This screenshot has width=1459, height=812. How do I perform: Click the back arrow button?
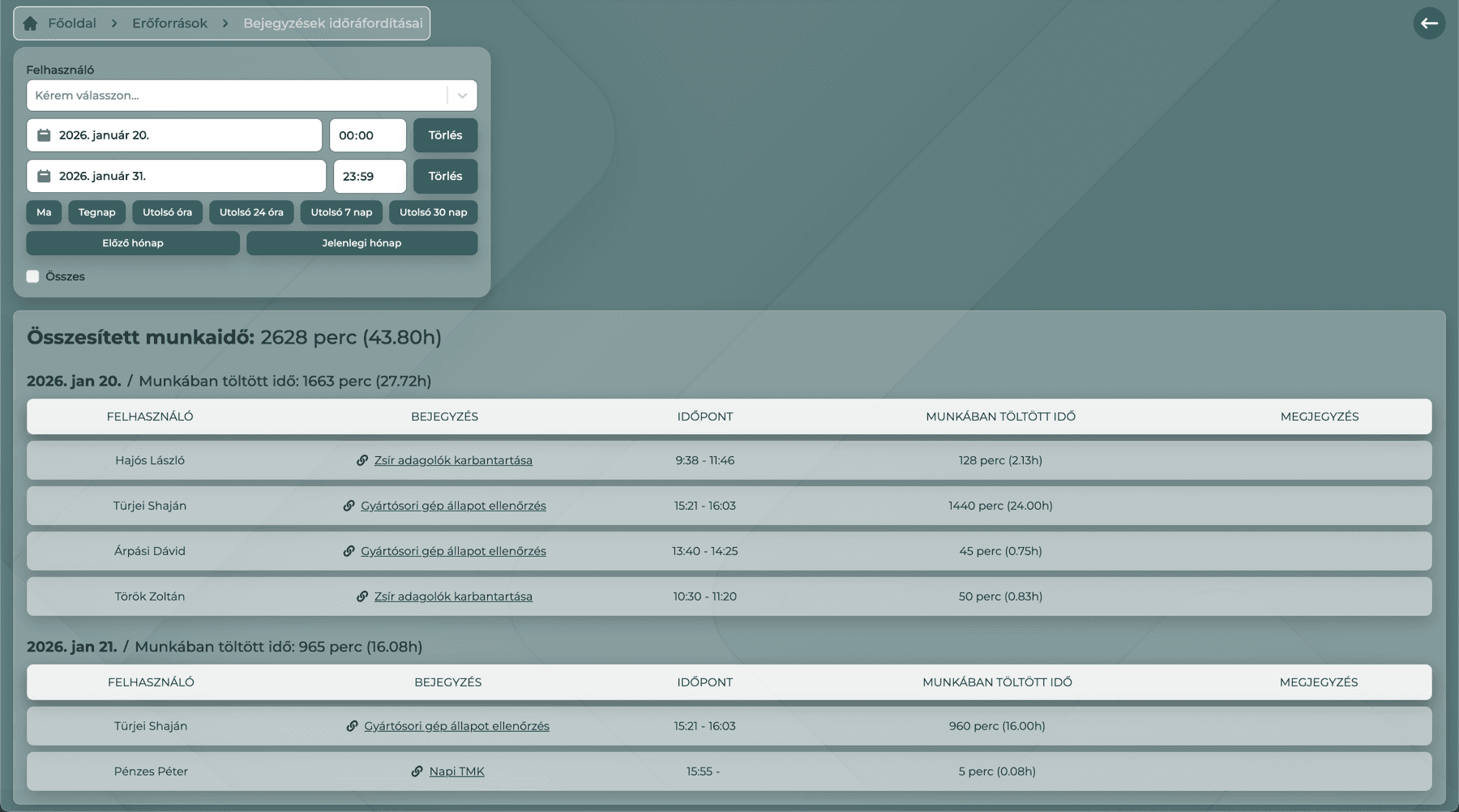pos(1429,24)
